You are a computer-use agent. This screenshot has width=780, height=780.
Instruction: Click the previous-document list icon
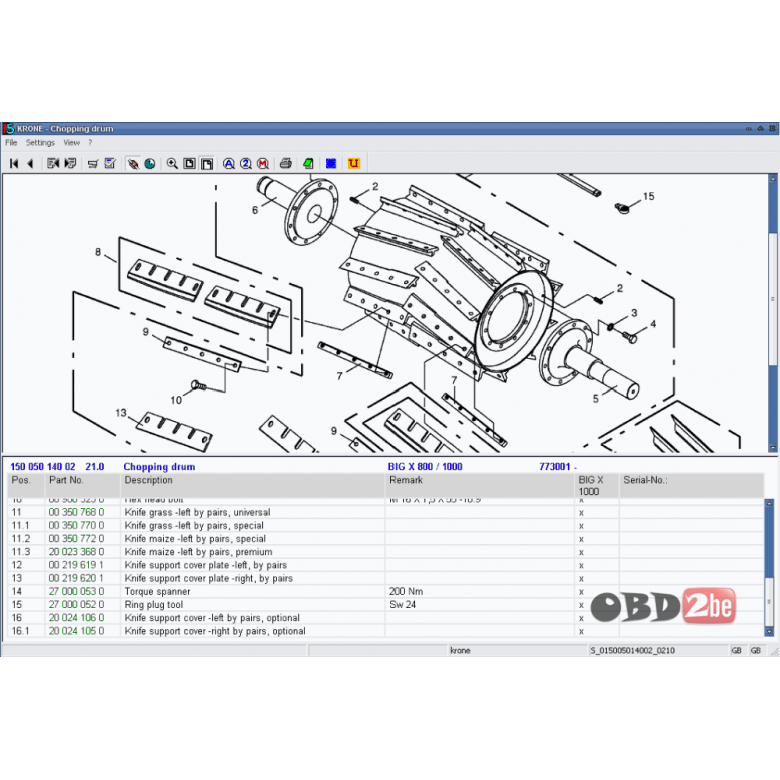pos(53,163)
